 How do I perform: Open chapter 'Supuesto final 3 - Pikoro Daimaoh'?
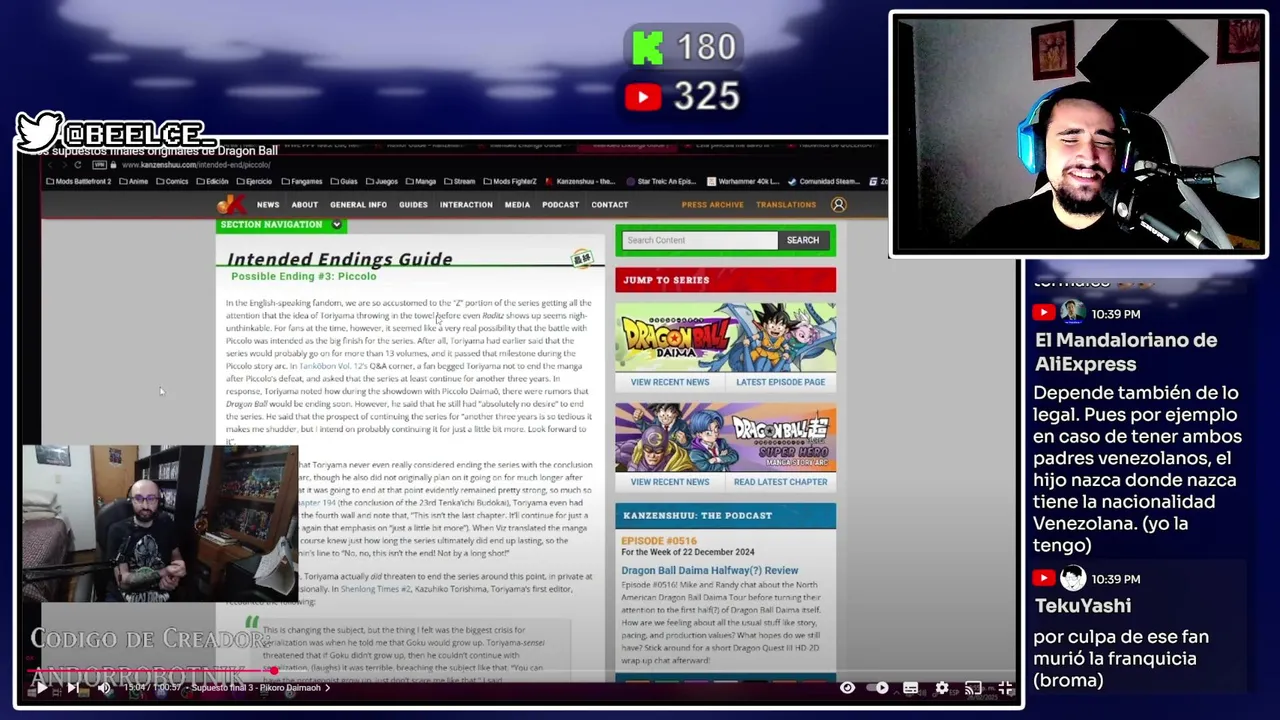coord(260,688)
